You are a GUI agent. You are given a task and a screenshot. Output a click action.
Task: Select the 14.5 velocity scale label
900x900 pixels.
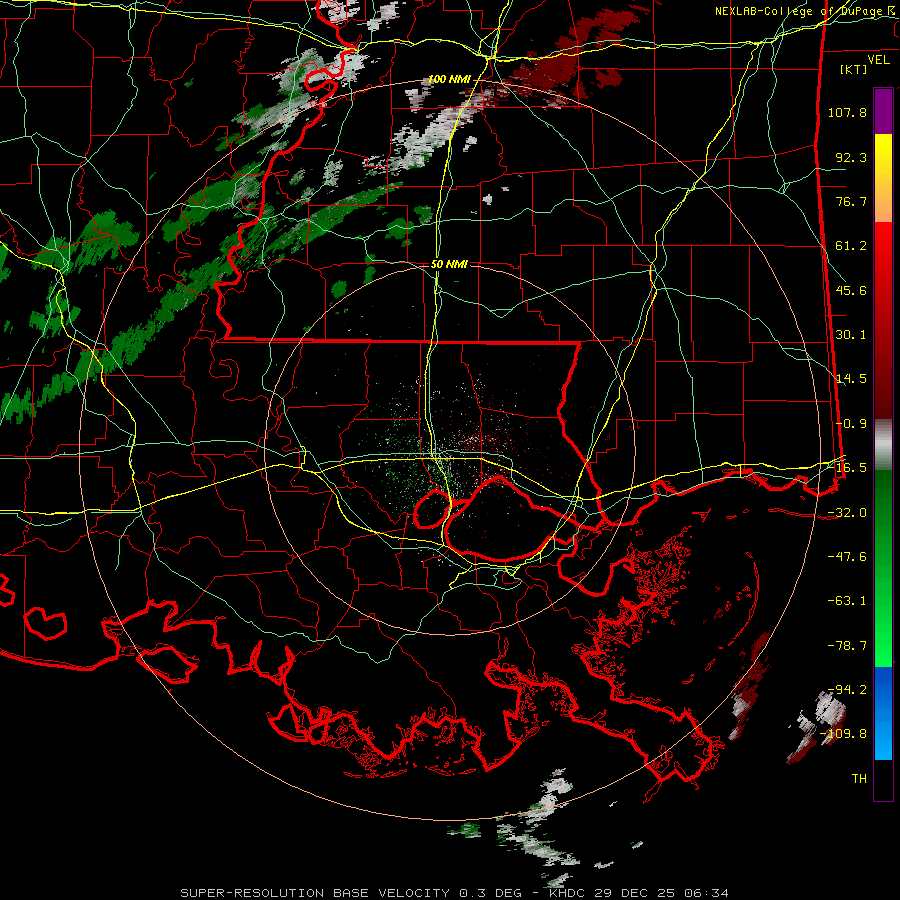click(x=851, y=379)
